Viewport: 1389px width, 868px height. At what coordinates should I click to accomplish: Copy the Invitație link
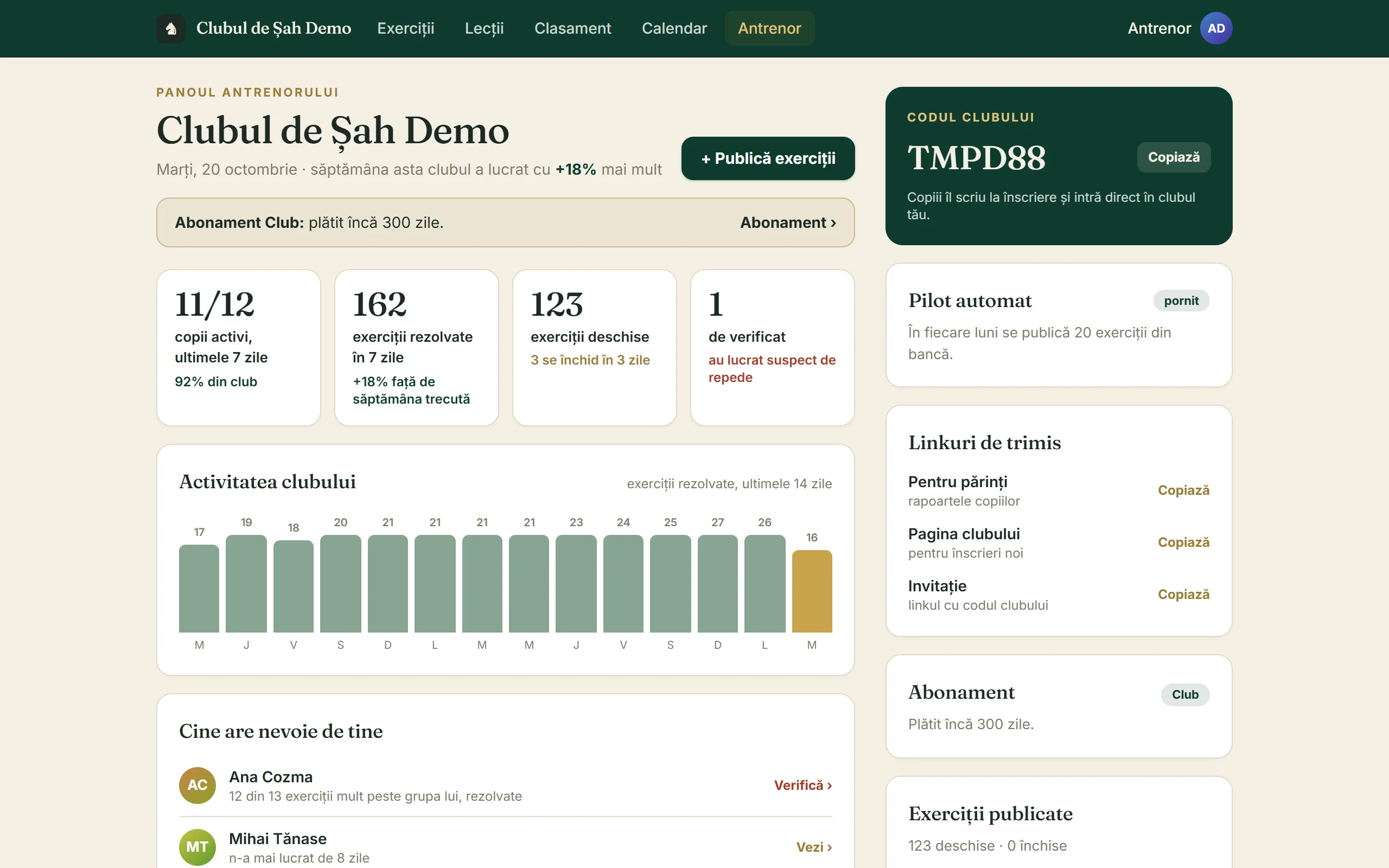click(1183, 595)
